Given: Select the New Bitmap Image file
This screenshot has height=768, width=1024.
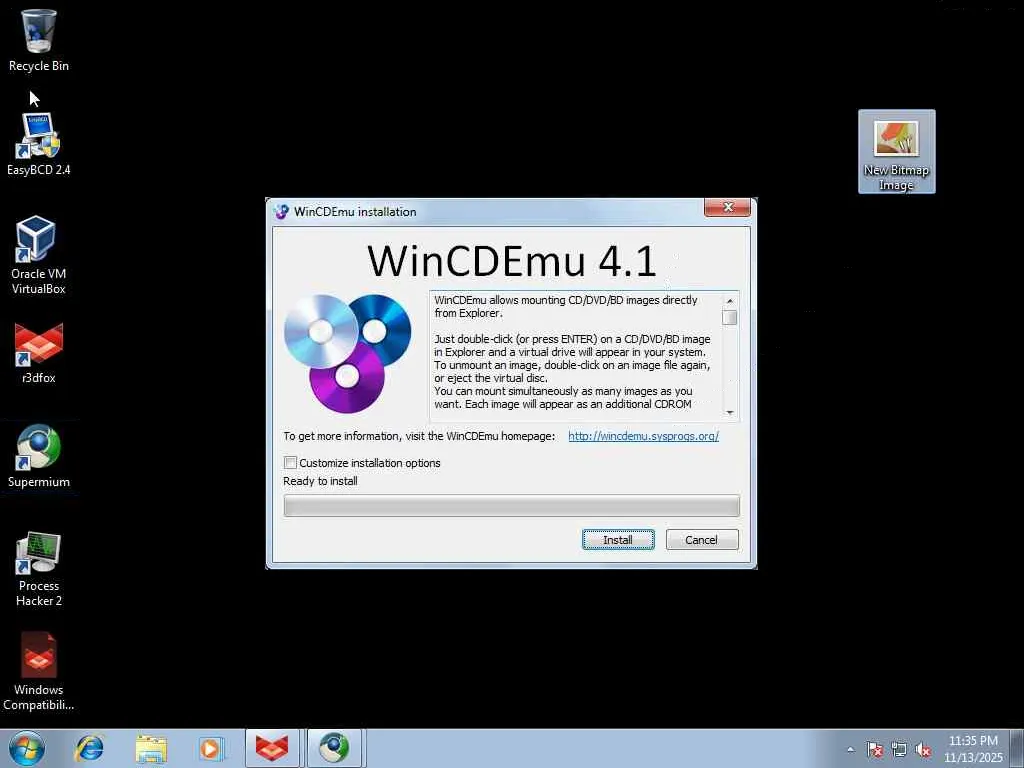Looking at the screenshot, I should tap(896, 152).
